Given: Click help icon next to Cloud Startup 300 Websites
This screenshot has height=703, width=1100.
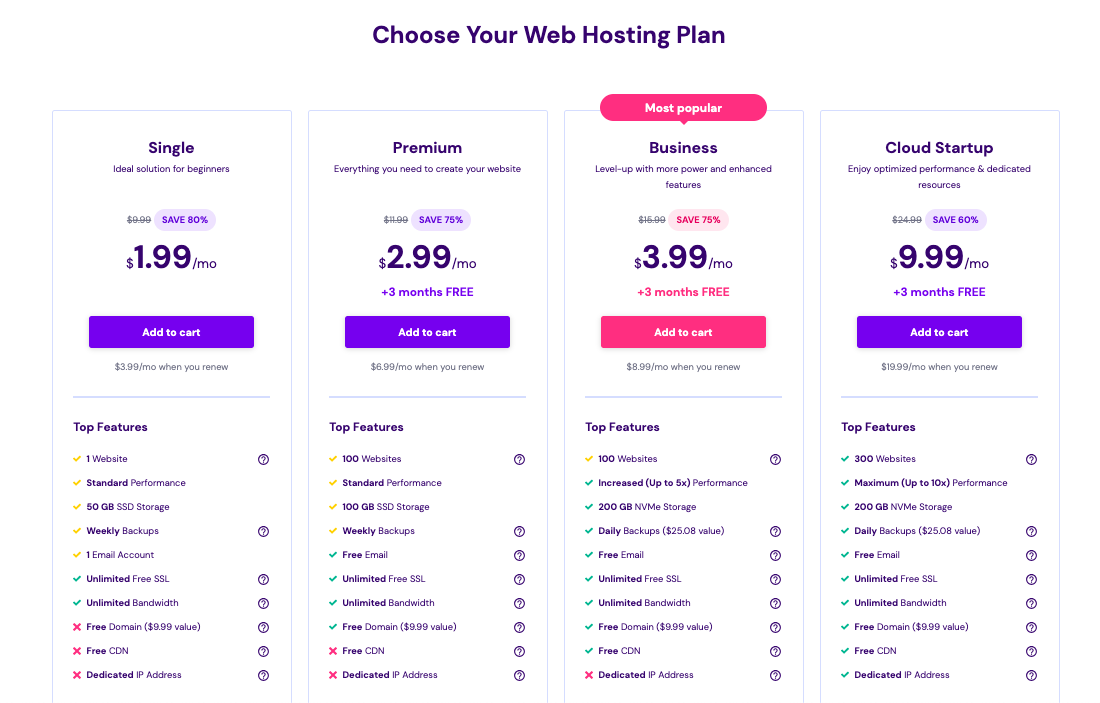Looking at the screenshot, I should [1031, 460].
